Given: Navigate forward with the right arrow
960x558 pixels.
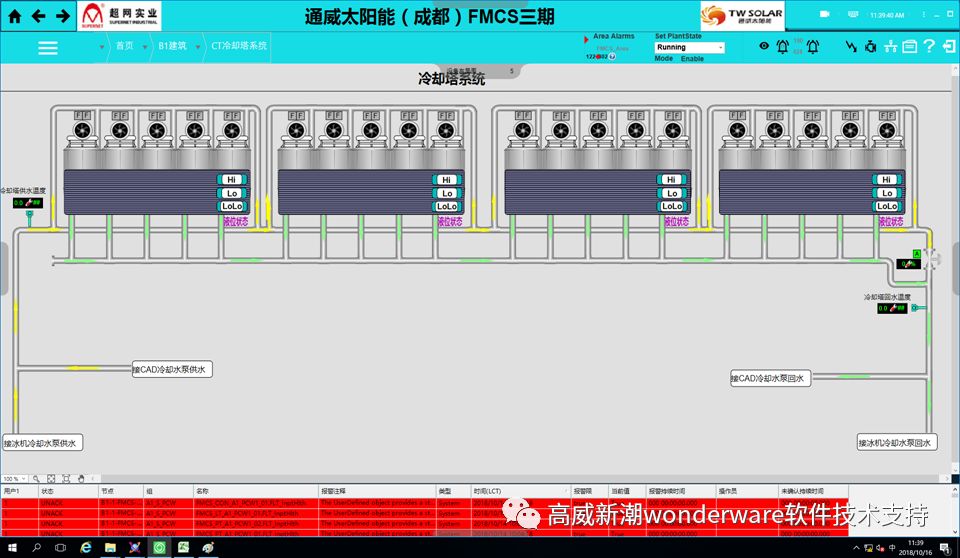Looking at the screenshot, I should pos(62,16).
